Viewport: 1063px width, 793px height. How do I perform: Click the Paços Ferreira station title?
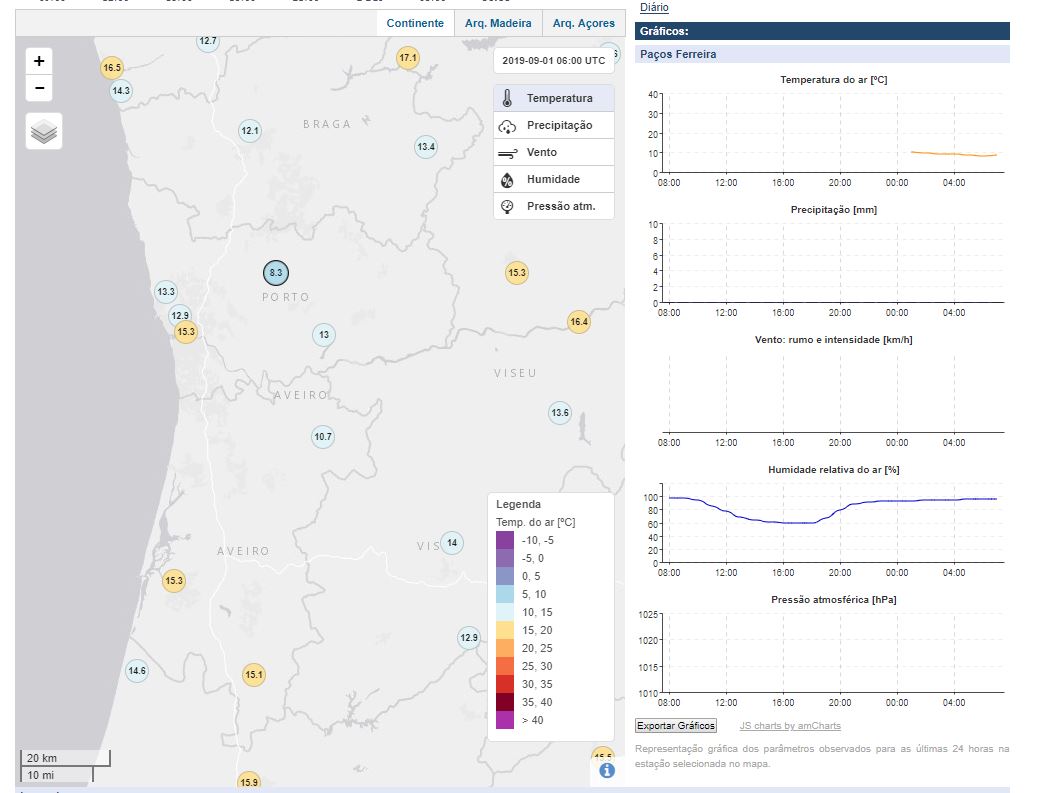point(678,54)
